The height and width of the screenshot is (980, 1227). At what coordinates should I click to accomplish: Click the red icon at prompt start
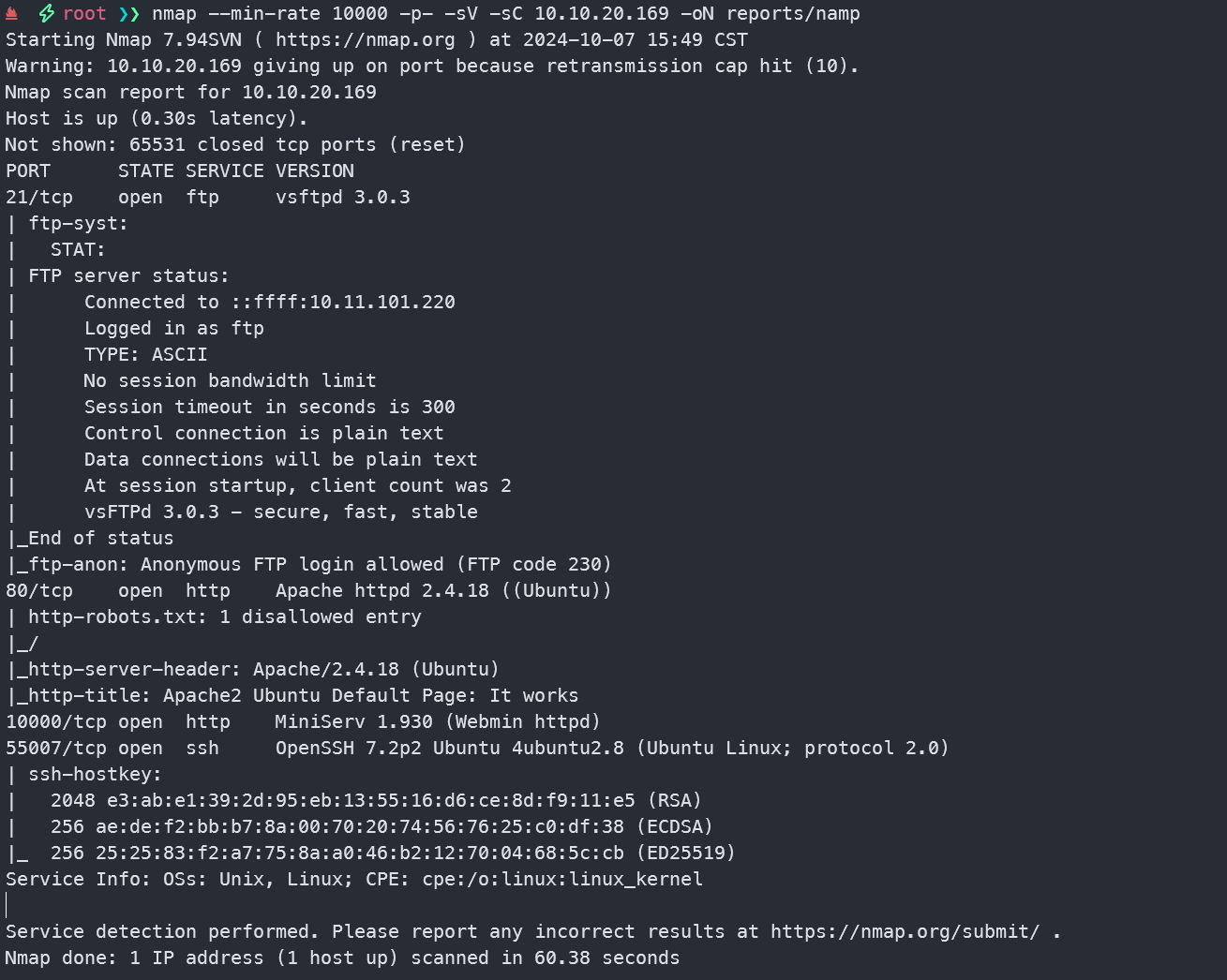[x=12, y=13]
